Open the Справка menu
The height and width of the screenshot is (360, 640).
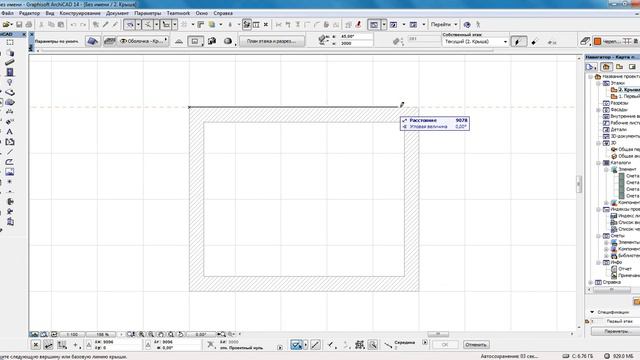click(223, 13)
